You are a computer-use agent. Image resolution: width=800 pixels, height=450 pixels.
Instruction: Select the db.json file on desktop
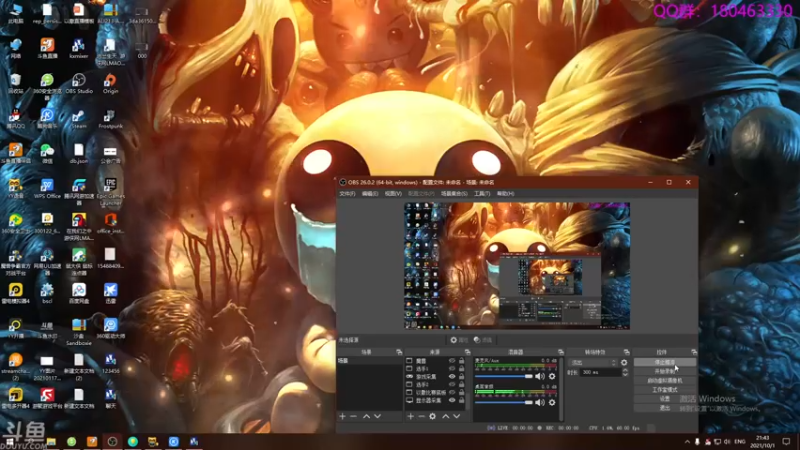[x=79, y=154]
